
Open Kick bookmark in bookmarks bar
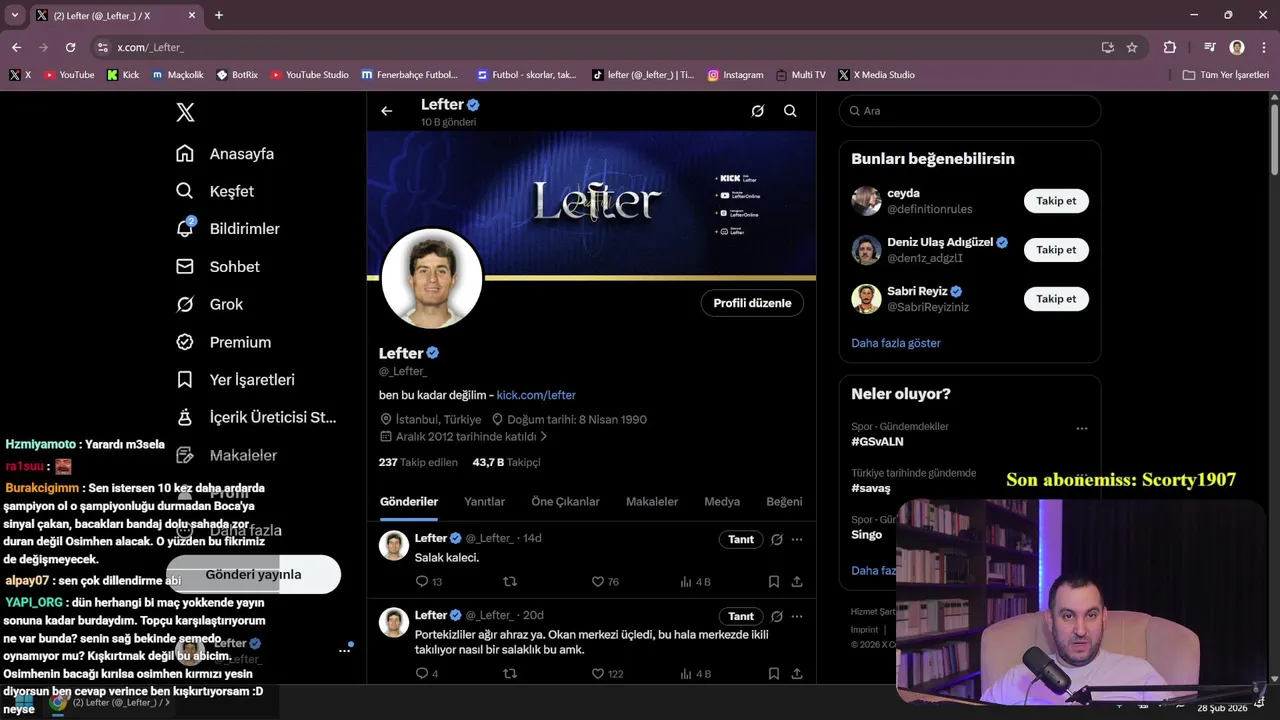[122, 75]
